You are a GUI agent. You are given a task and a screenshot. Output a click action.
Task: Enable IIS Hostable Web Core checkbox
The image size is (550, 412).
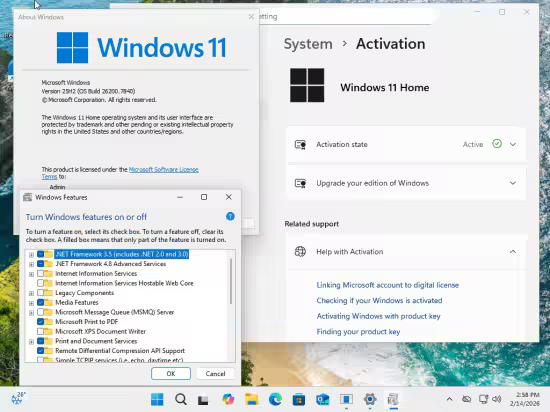tap(40, 283)
